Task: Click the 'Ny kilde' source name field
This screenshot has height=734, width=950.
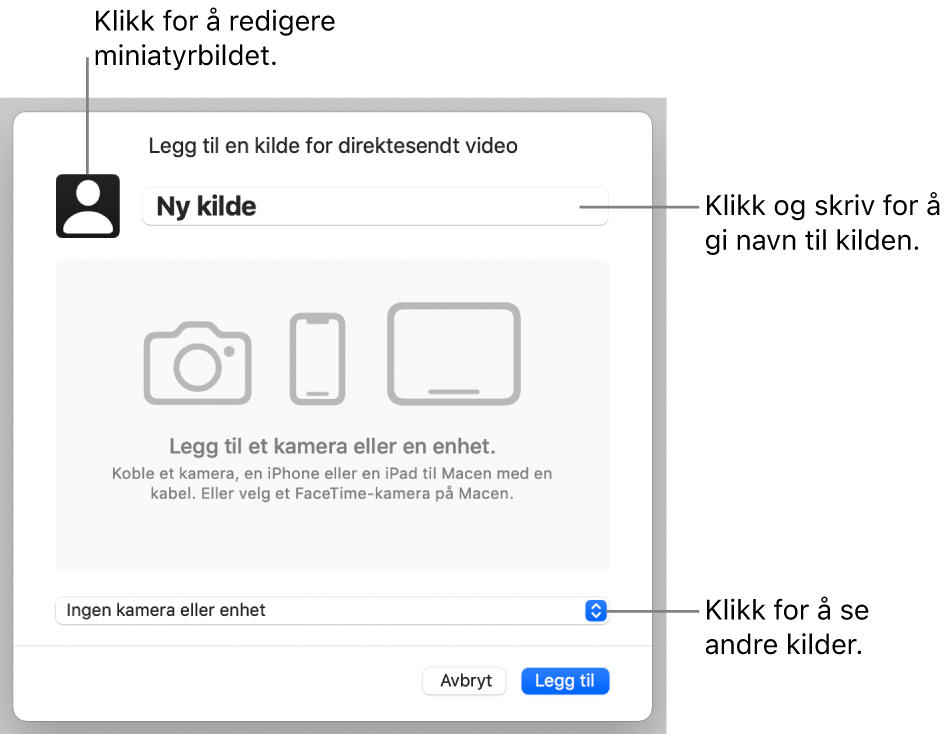Action: point(374,207)
